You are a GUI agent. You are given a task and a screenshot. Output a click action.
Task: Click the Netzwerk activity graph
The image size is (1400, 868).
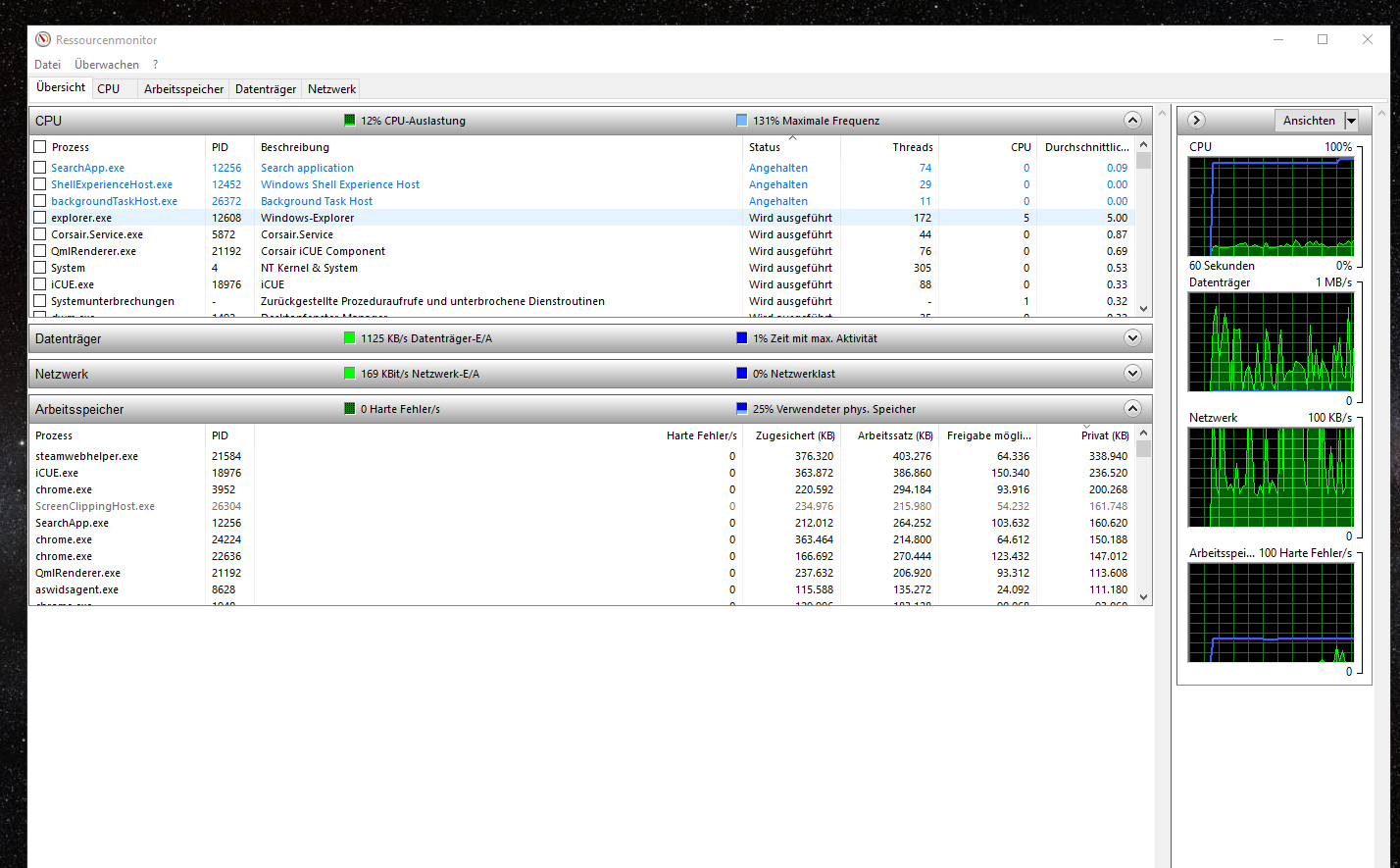click(x=1271, y=477)
